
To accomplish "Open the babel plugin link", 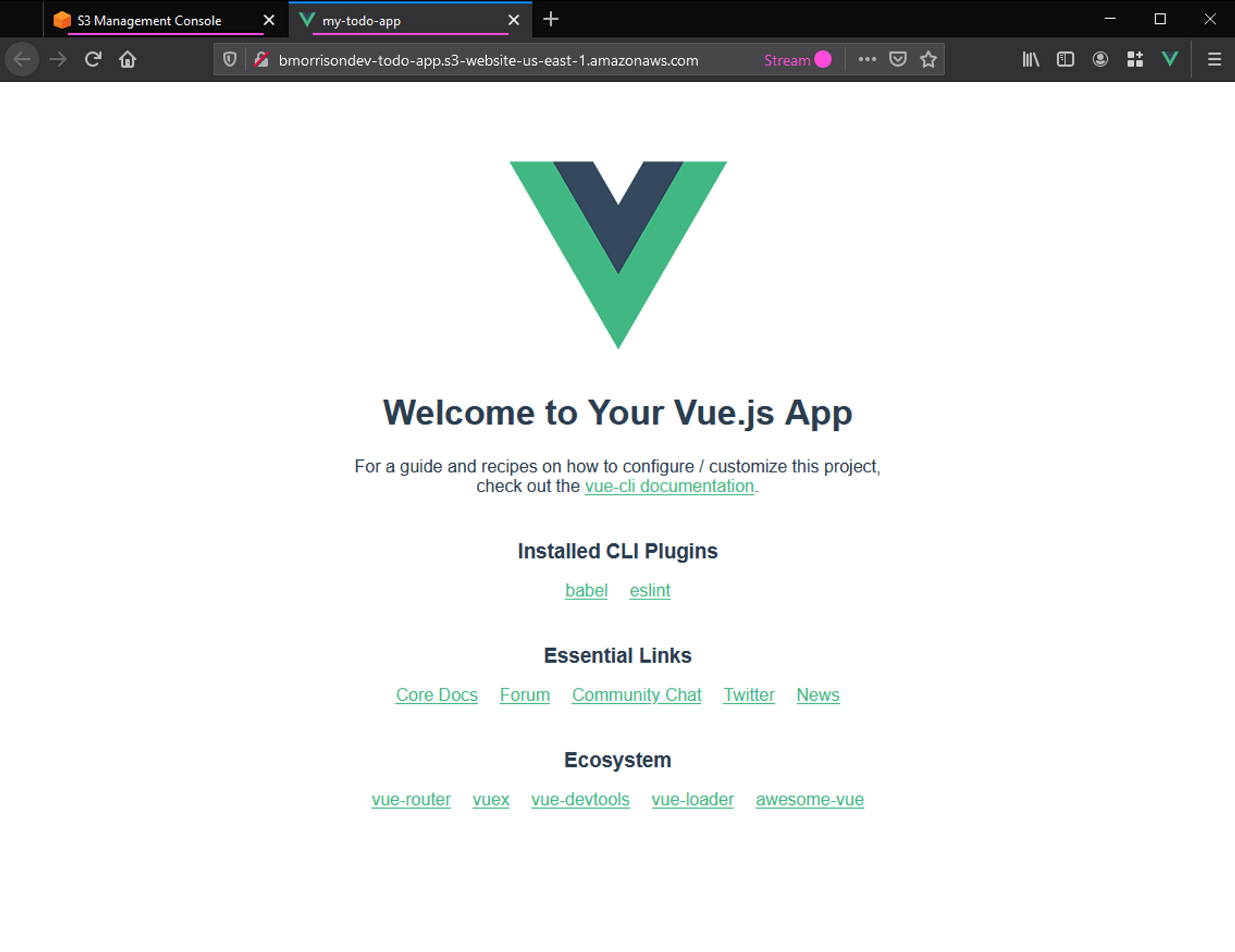I will (x=586, y=591).
